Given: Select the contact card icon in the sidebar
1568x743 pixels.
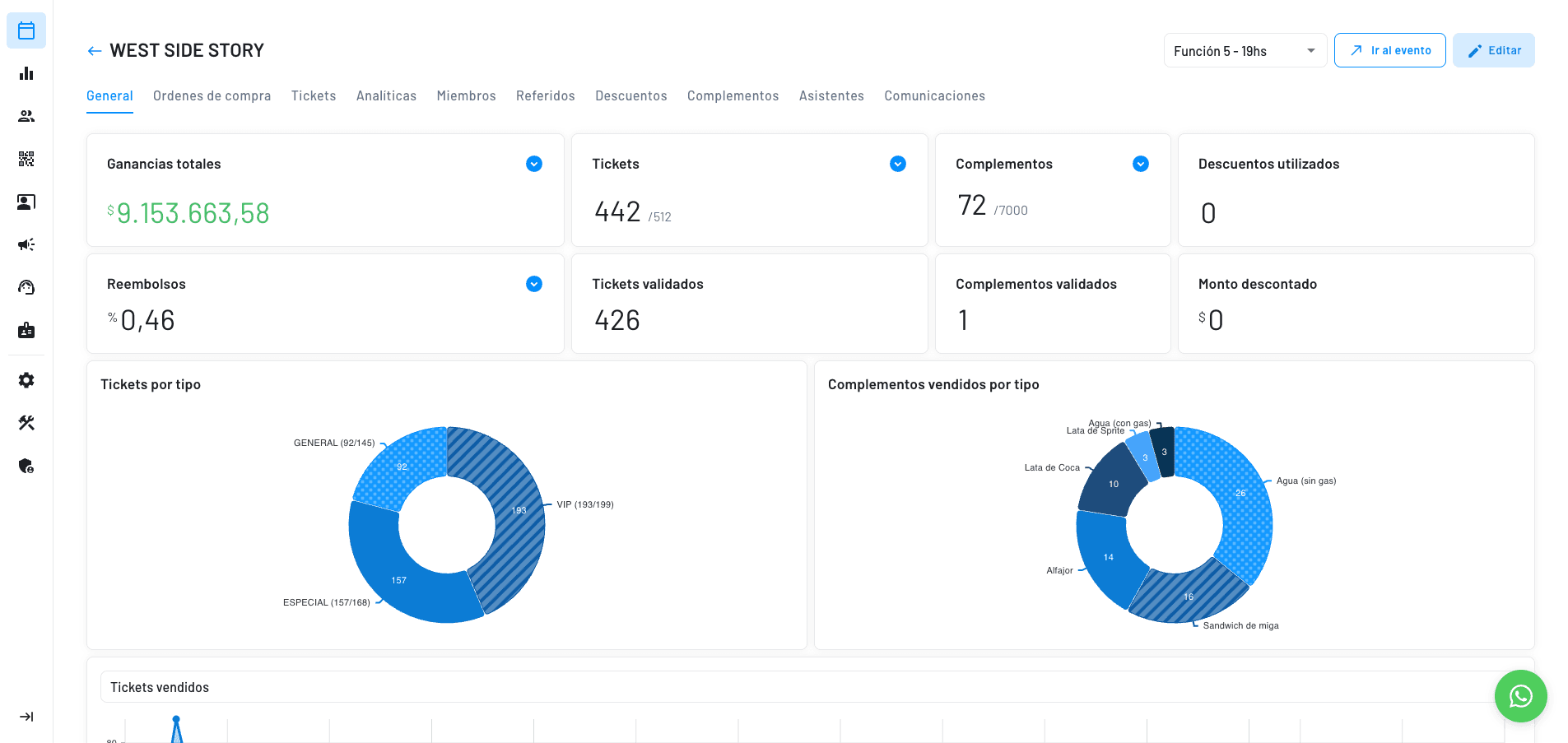Looking at the screenshot, I should coord(26,202).
